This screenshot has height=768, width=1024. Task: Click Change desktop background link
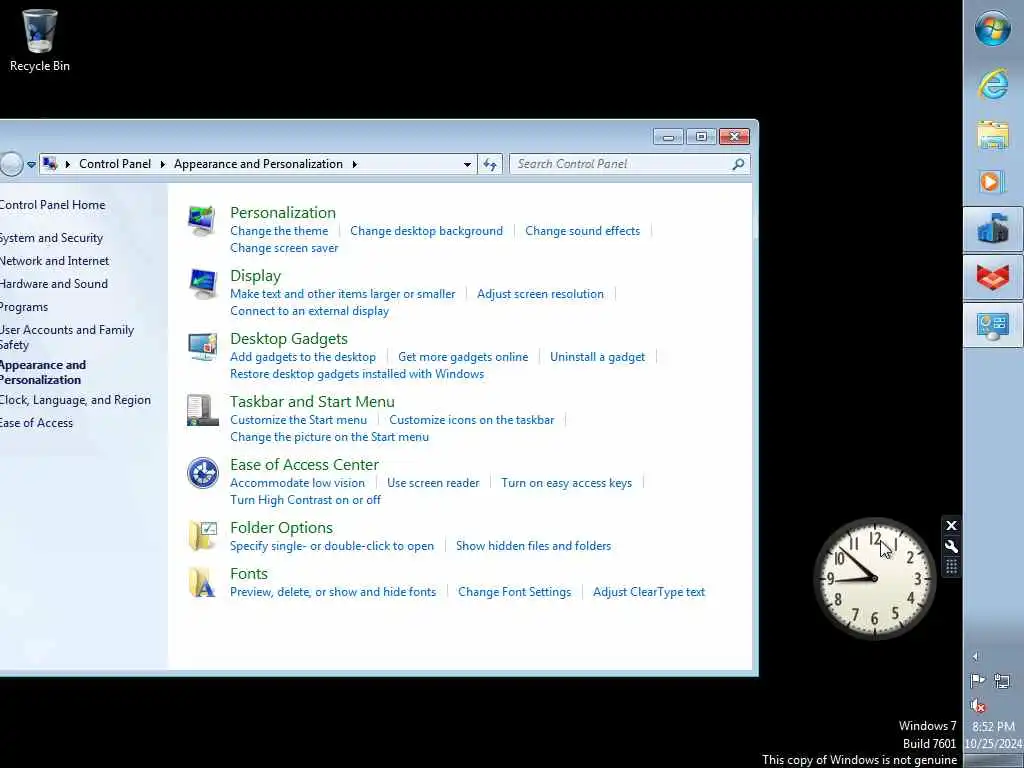coord(426,231)
